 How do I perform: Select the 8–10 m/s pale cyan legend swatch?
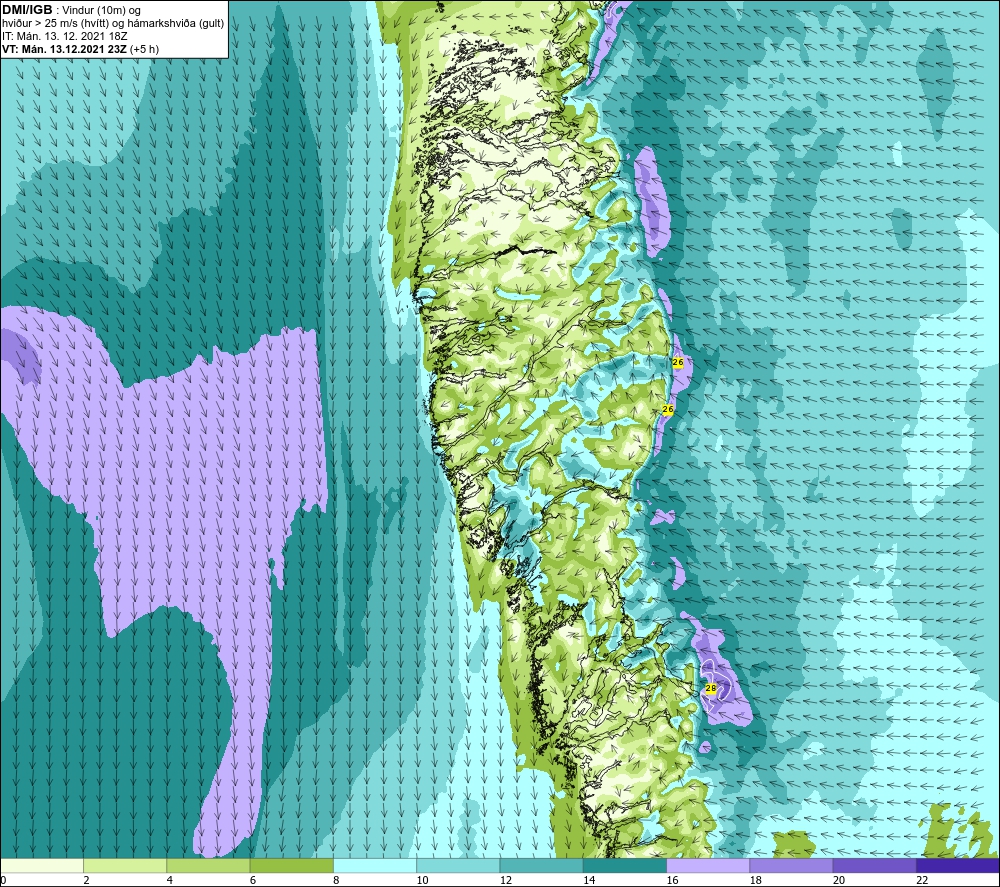(375, 865)
